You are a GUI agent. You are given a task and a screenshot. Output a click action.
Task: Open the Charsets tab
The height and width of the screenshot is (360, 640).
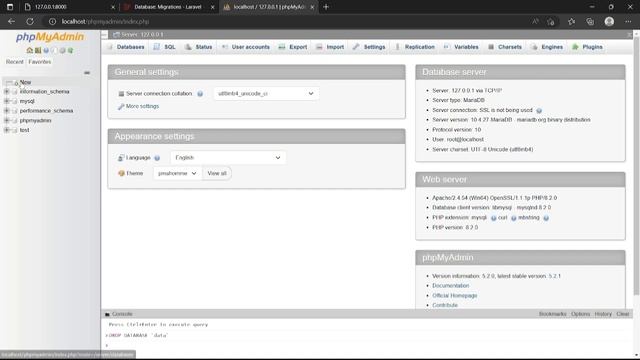click(505, 47)
